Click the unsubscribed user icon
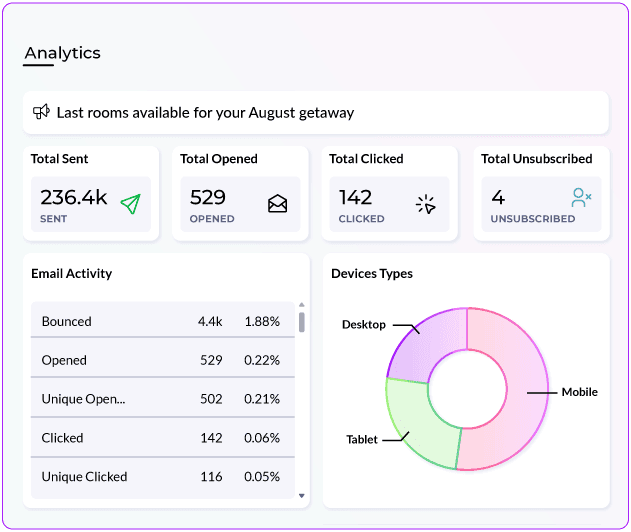 (581, 198)
